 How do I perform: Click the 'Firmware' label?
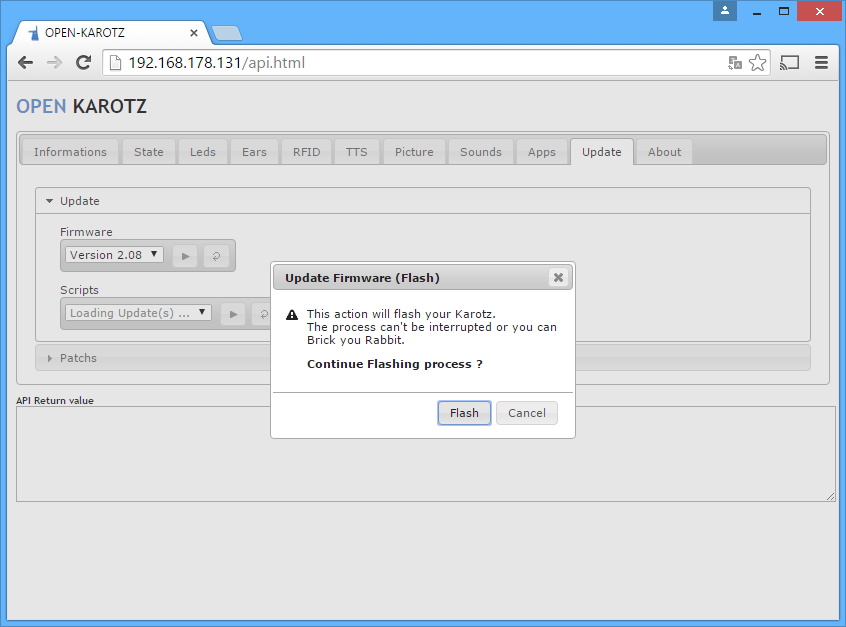click(86, 232)
